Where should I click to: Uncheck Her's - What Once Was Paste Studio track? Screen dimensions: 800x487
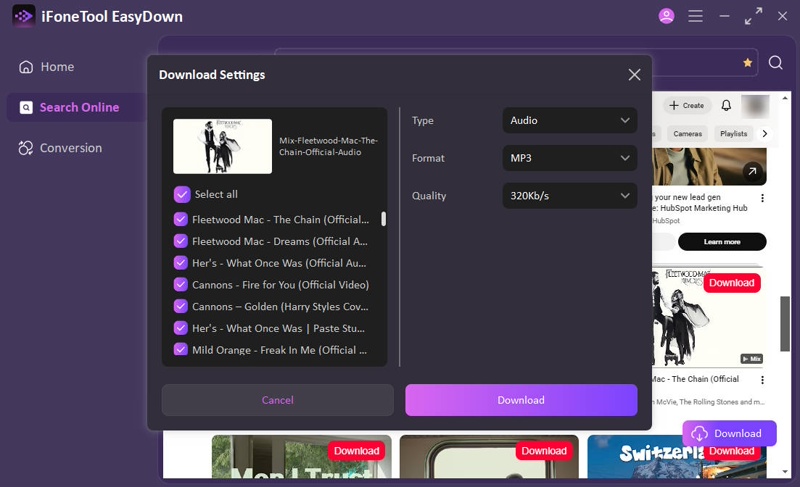pyautogui.click(x=181, y=328)
